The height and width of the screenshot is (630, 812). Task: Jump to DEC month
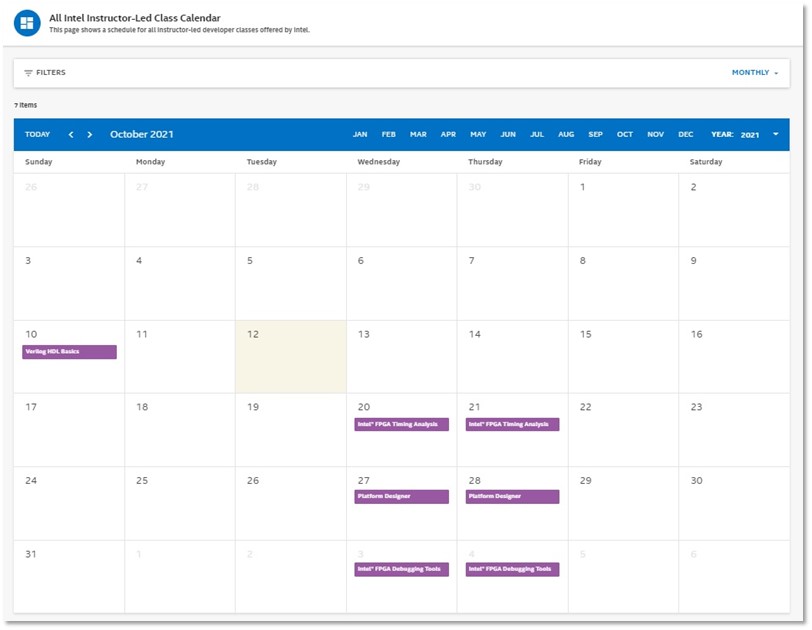point(686,135)
